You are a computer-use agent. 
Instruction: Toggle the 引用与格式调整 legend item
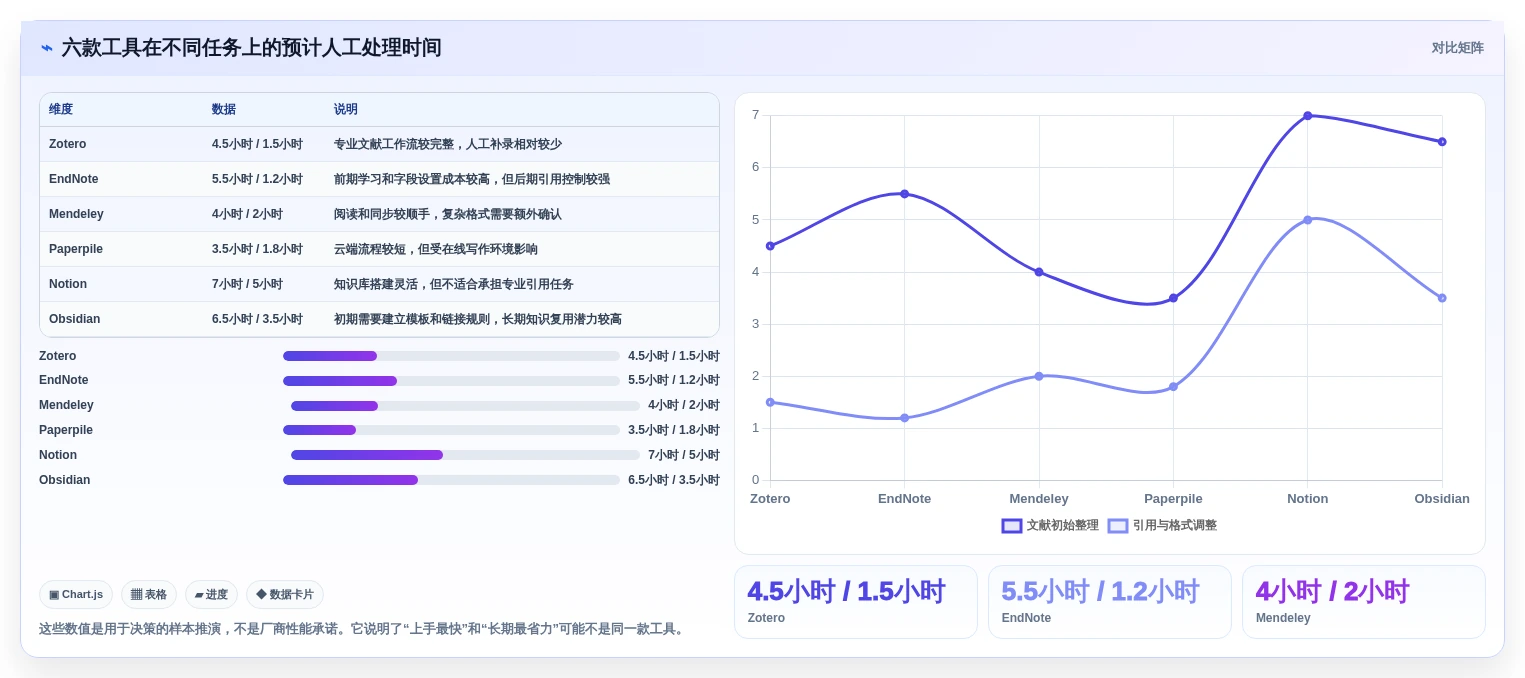click(1162, 526)
